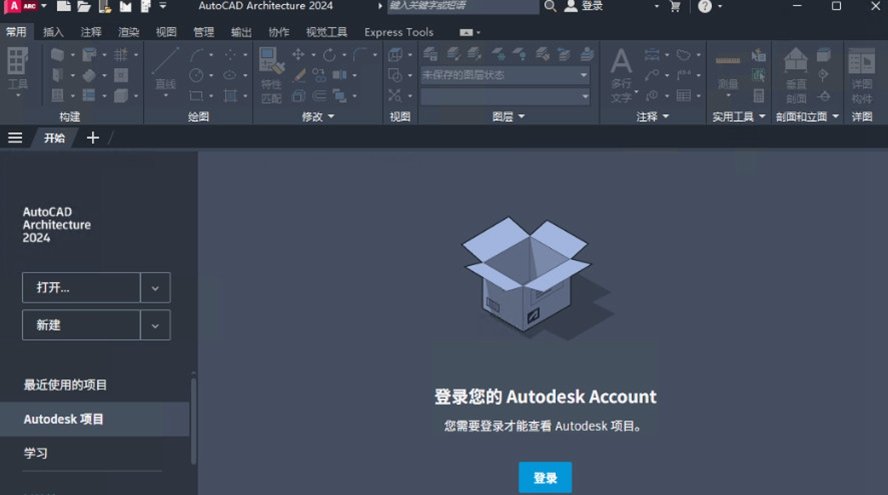Expand the 新建 button dropdown arrow
Viewport: 888px width, 495px height.
coord(155,325)
